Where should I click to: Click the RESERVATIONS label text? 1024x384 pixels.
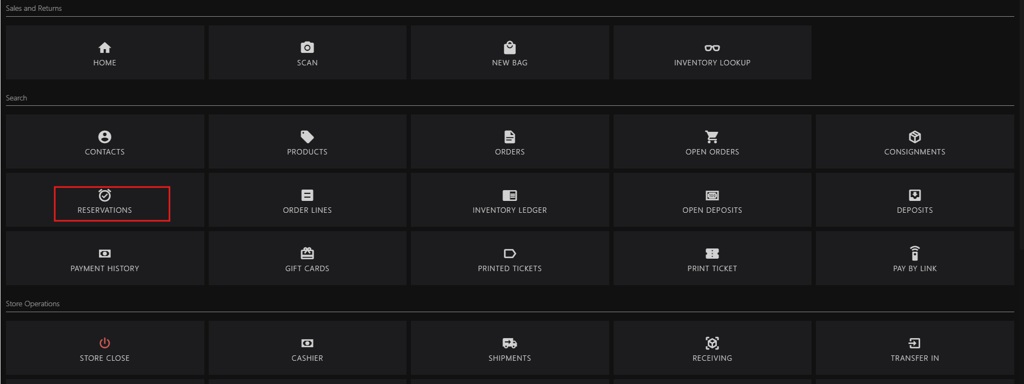point(104,210)
